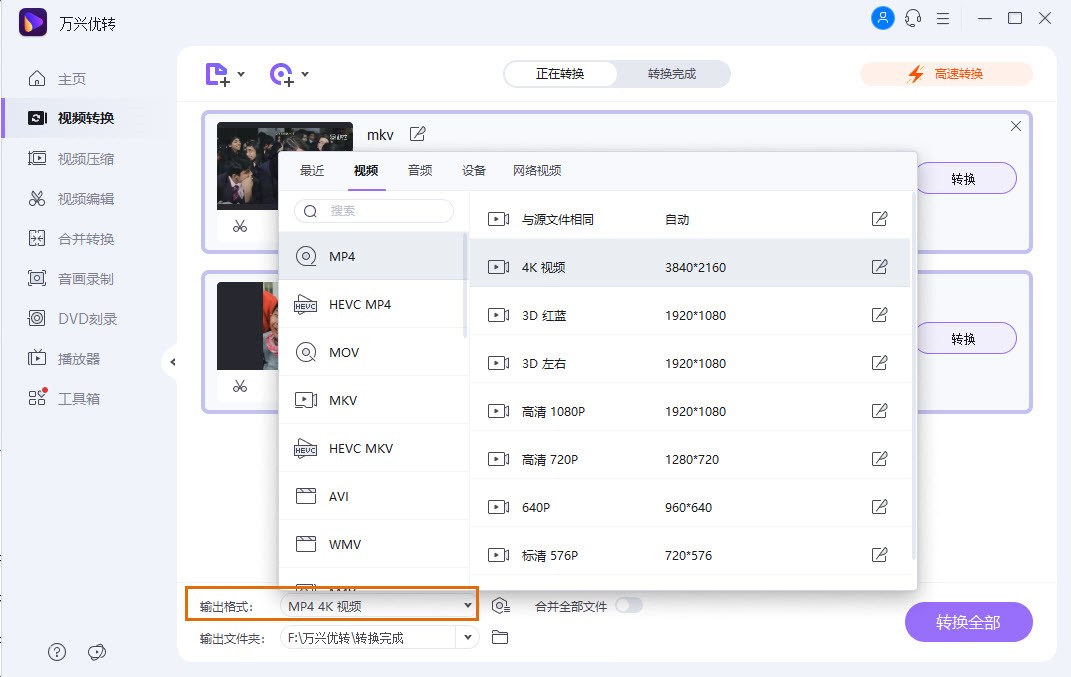Switch to 转换完成 view
Image resolution: width=1071 pixels, height=677 pixels.
[x=671, y=74]
